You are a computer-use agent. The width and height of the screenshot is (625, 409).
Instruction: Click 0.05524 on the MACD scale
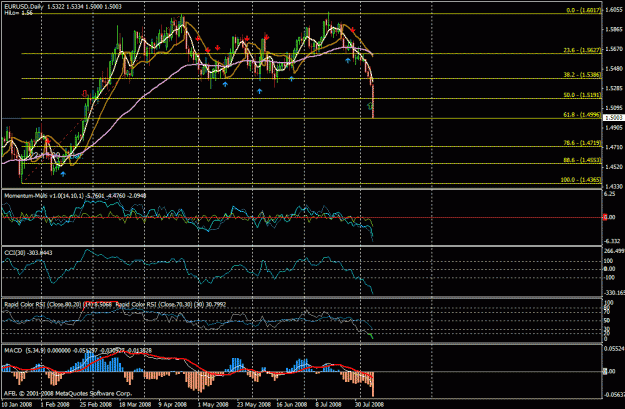click(x=614, y=348)
